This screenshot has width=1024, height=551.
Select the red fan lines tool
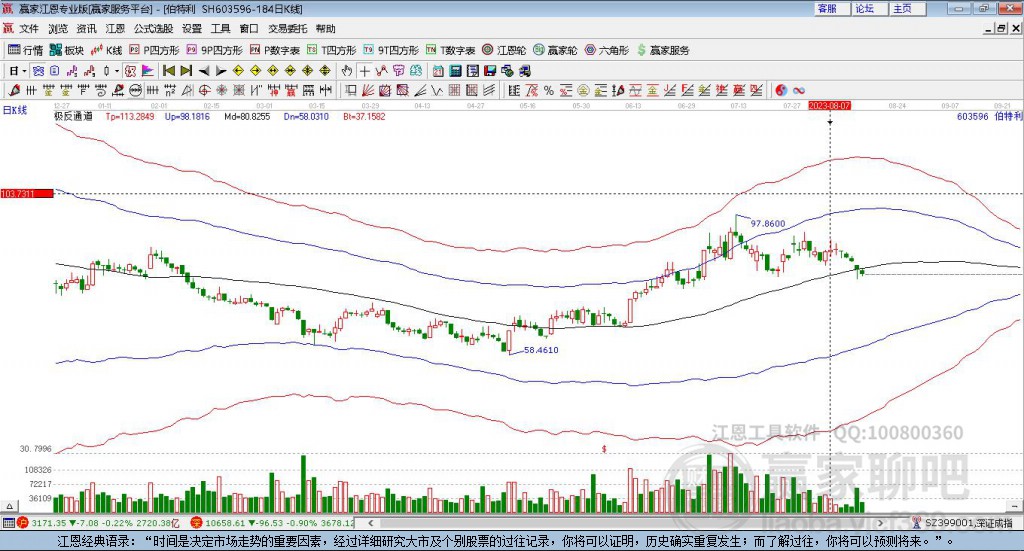click(x=367, y=91)
